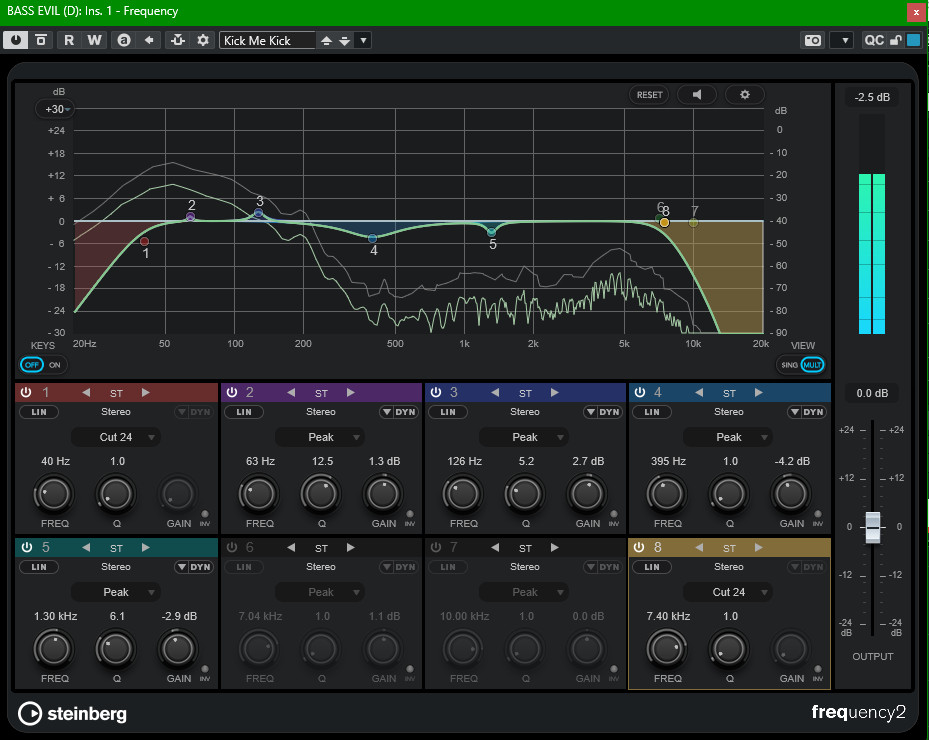
Task: Click the LIN button on band 2
Action: (x=243, y=412)
